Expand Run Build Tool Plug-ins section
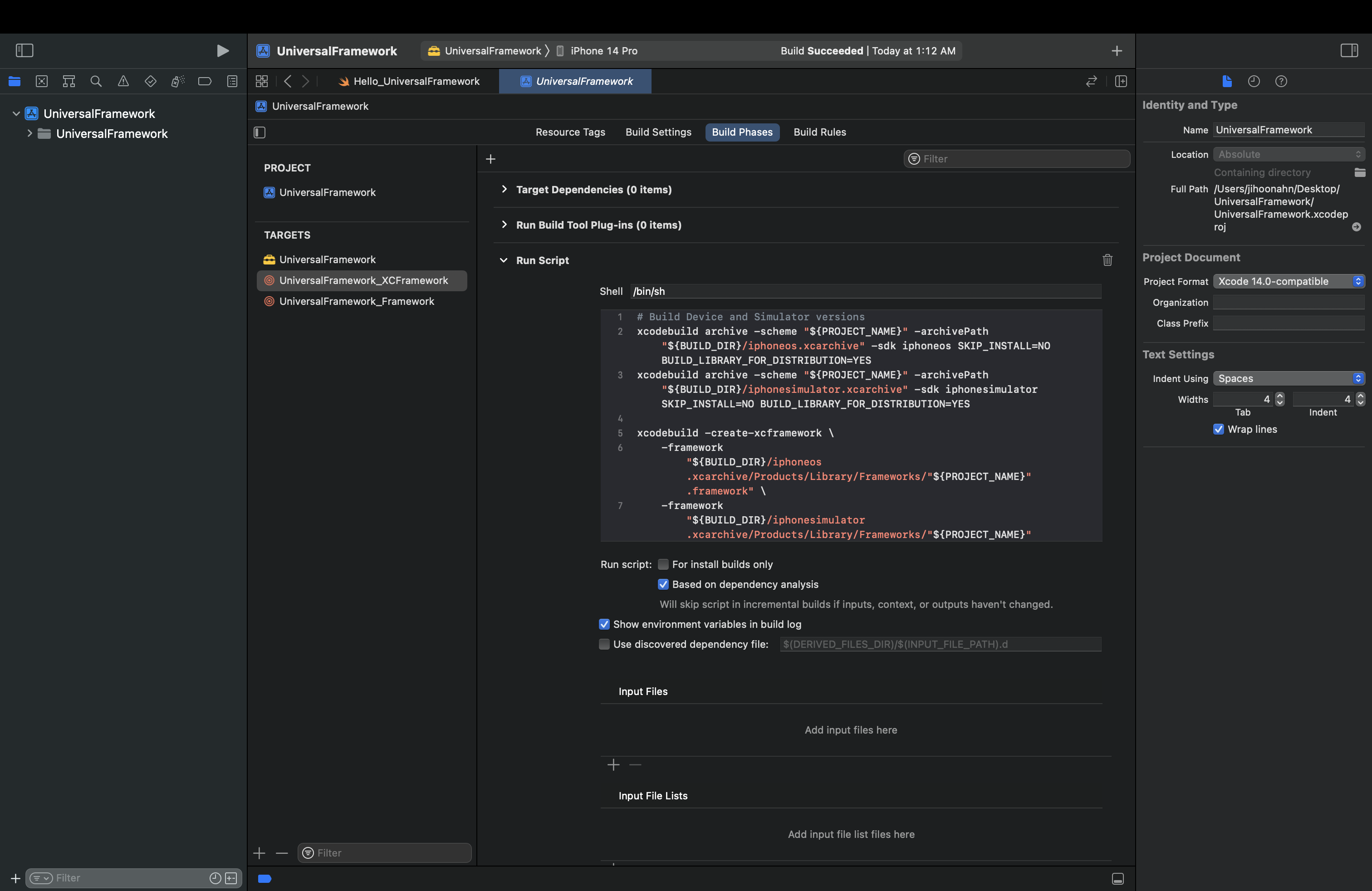Screen dimensions: 1372x891 click(505, 224)
